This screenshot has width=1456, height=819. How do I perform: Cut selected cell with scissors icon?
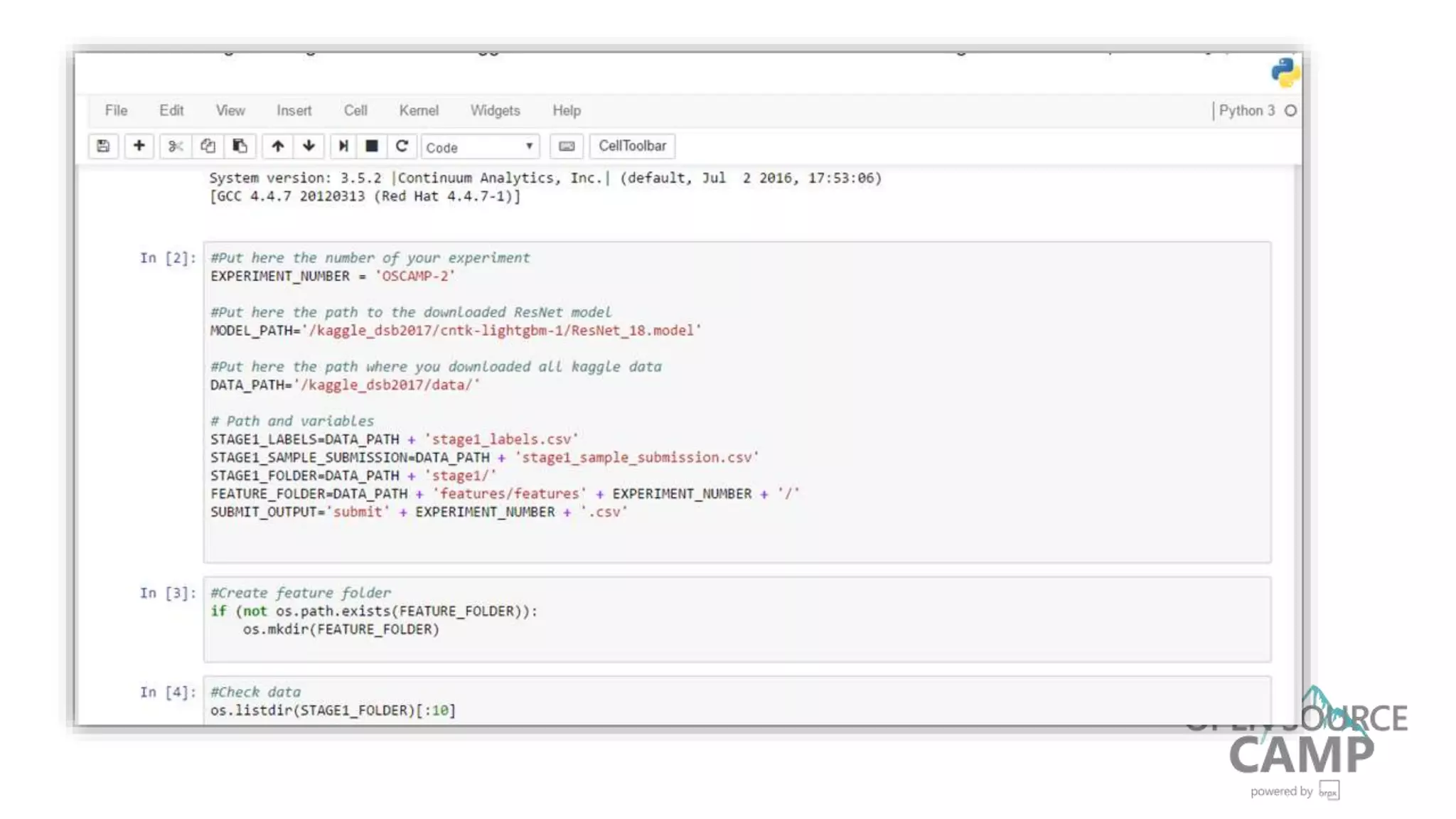[x=175, y=146]
